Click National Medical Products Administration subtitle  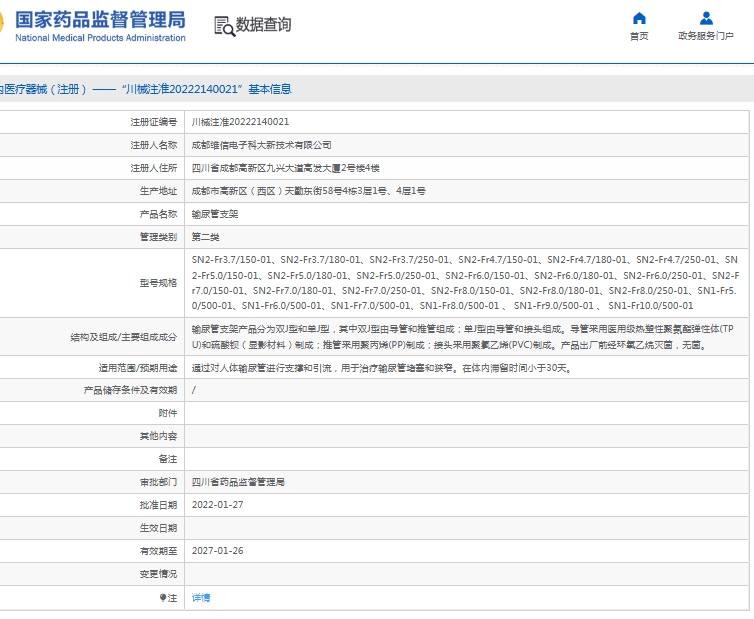pyautogui.click(x=100, y=38)
